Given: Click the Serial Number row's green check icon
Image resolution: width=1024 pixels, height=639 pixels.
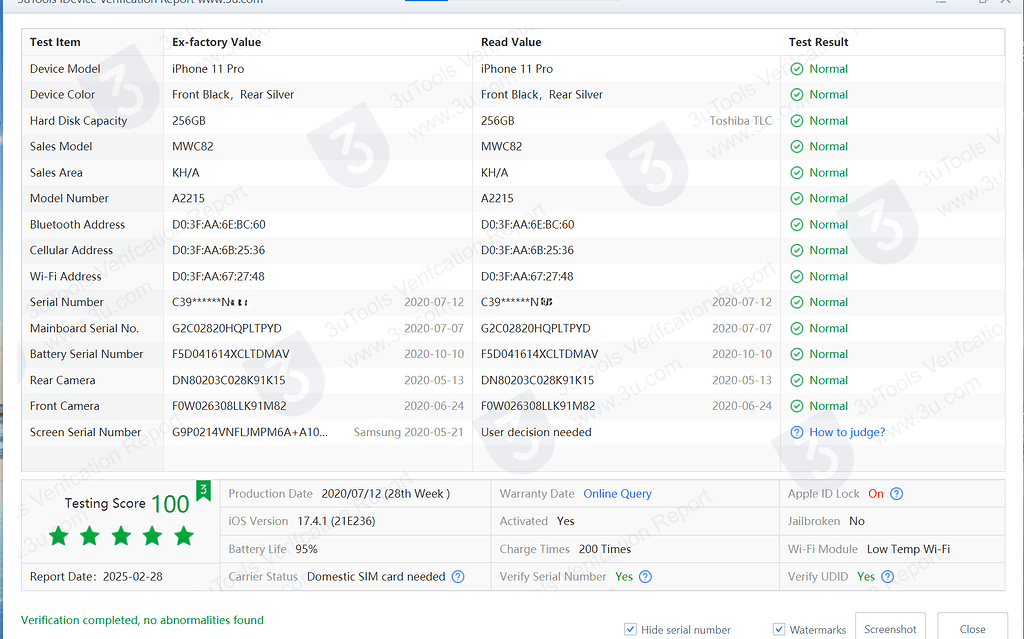Looking at the screenshot, I should (x=797, y=303).
